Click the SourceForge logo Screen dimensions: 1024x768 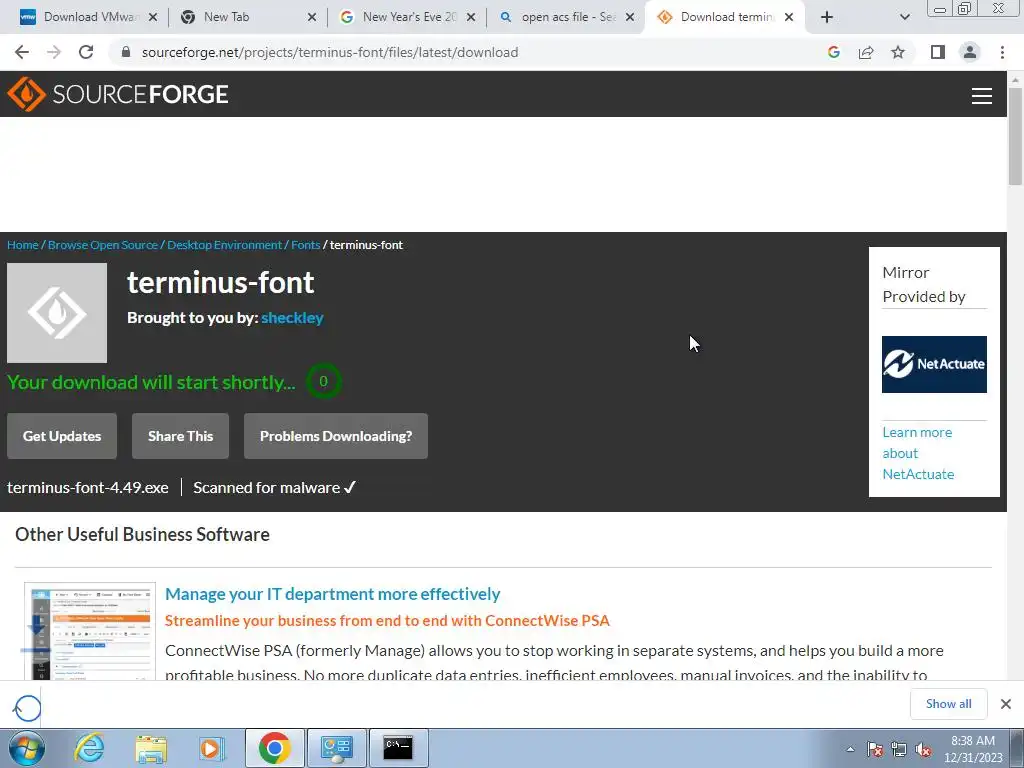point(118,94)
